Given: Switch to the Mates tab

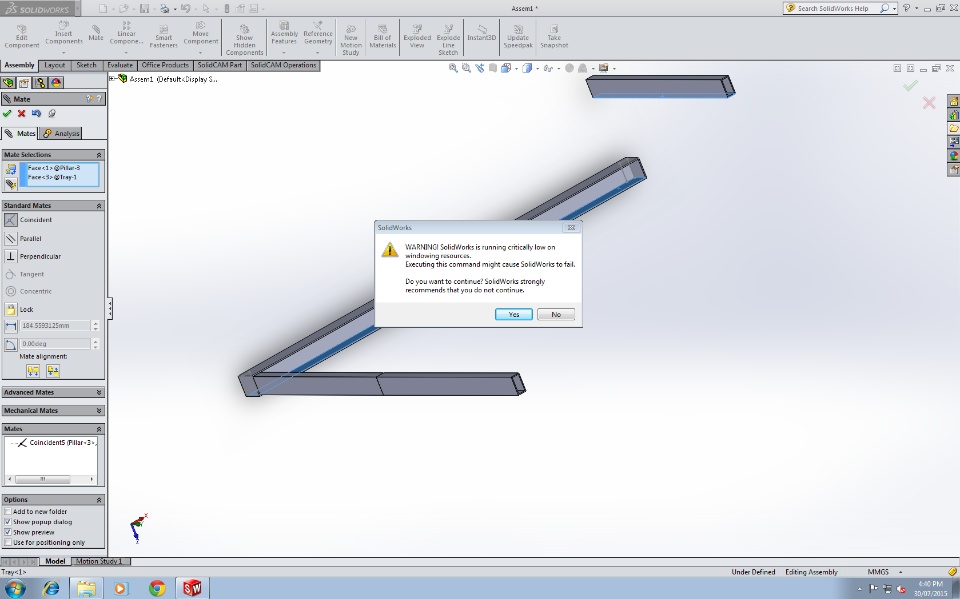Looking at the screenshot, I should (x=20, y=133).
